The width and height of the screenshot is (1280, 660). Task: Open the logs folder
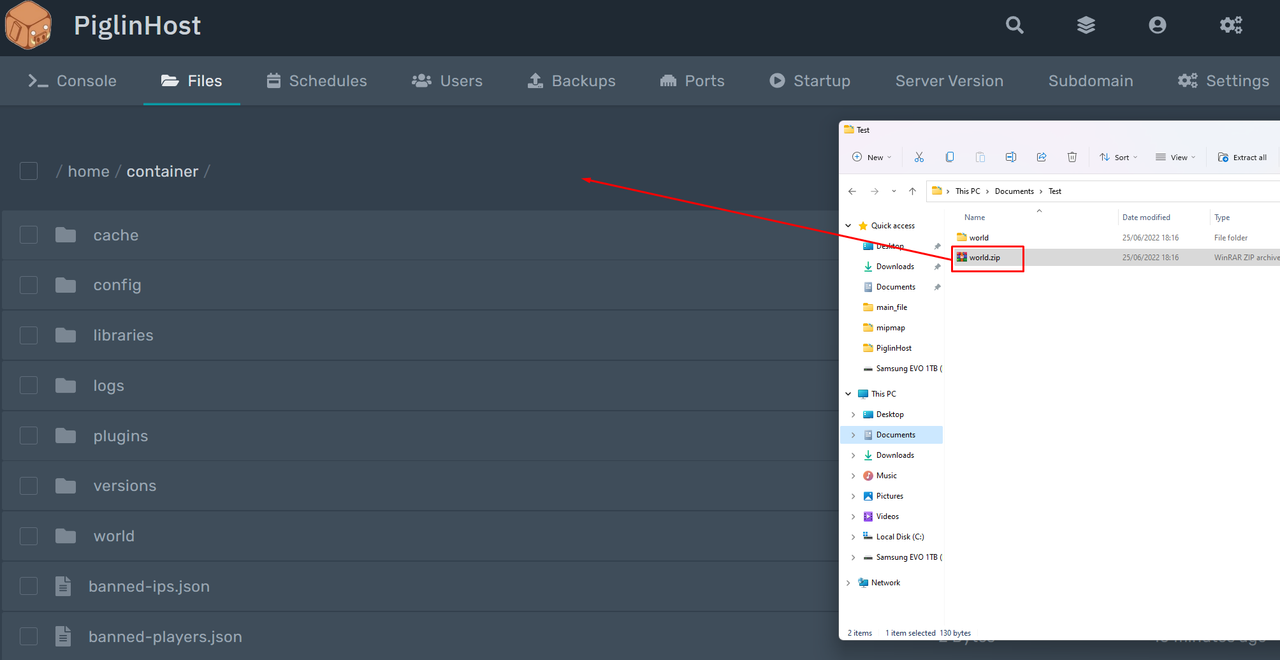[x=108, y=385]
